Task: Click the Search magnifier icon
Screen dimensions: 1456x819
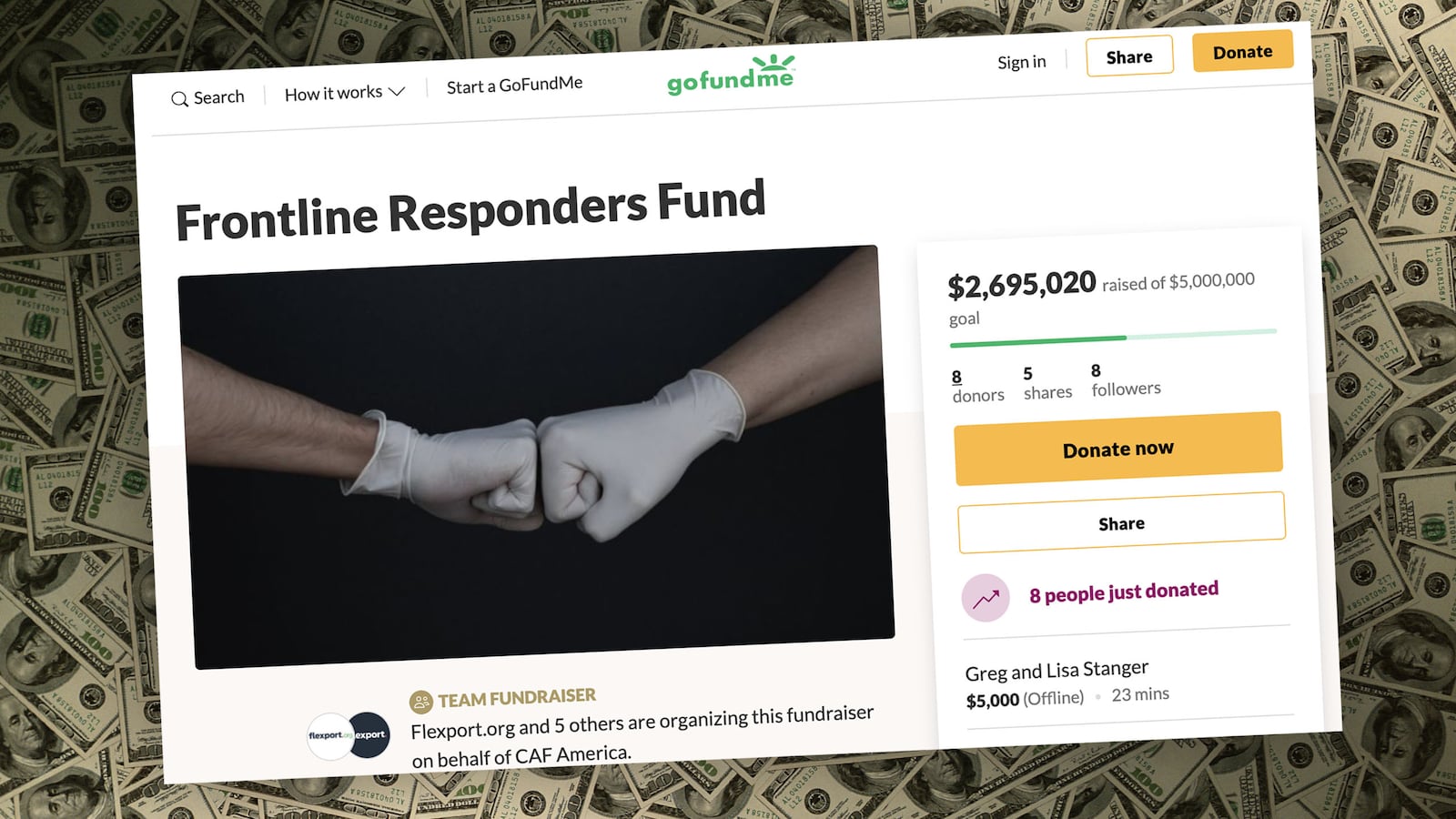Action: click(x=179, y=99)
